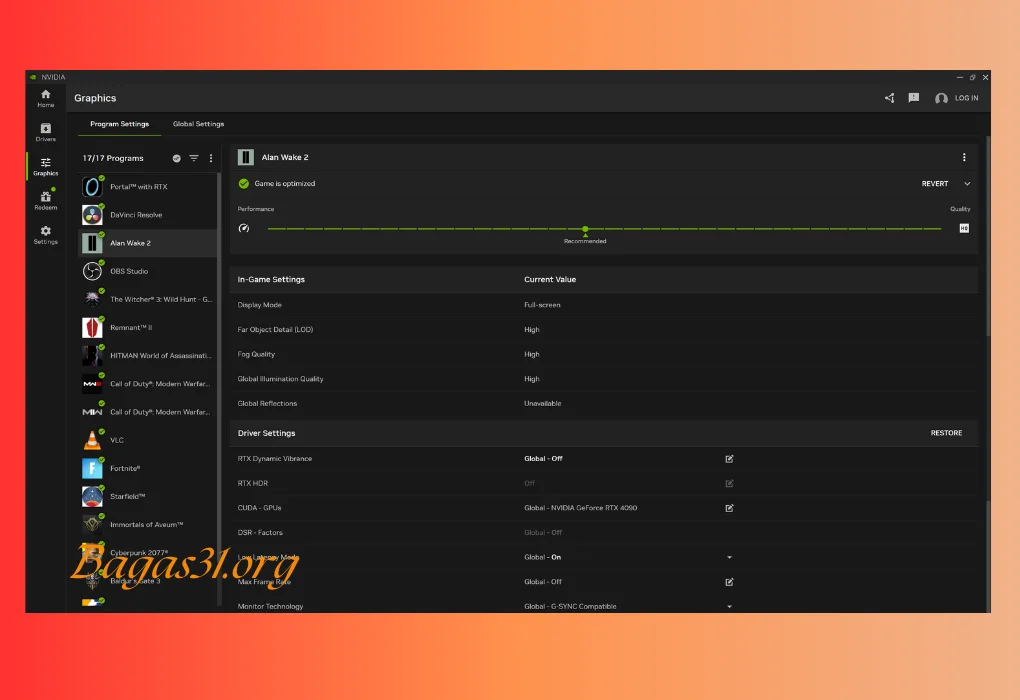Click the Recommended point on optimization slider

(585, 229)
